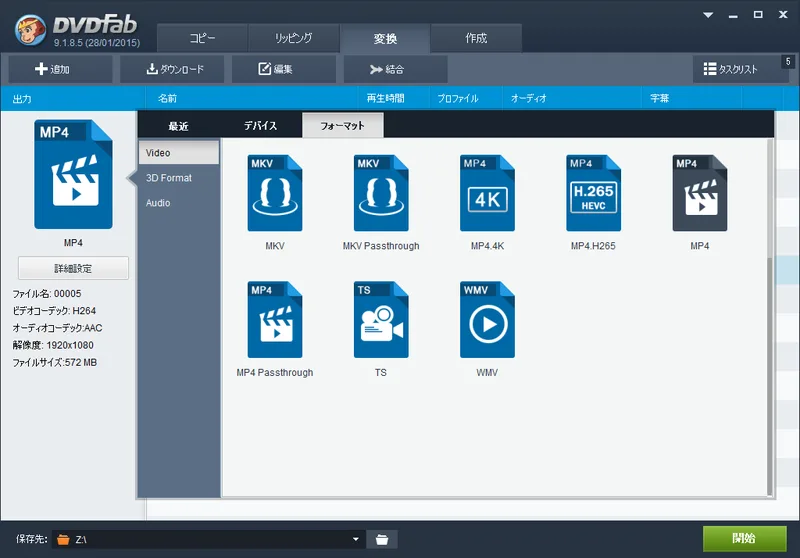Click the large MP4 profile icon on left
The width and height of the screenshot is (800, 558).
pos(73,175)
